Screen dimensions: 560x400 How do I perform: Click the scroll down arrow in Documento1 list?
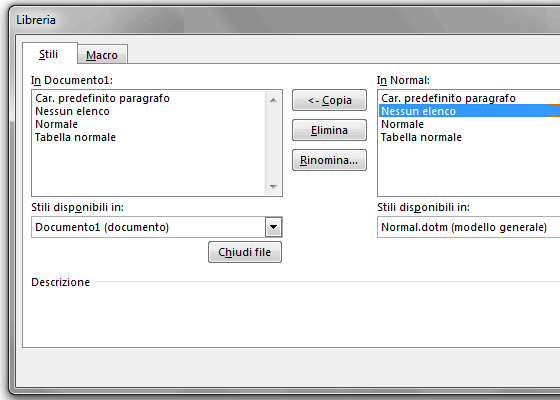click(x=274, y=186)
